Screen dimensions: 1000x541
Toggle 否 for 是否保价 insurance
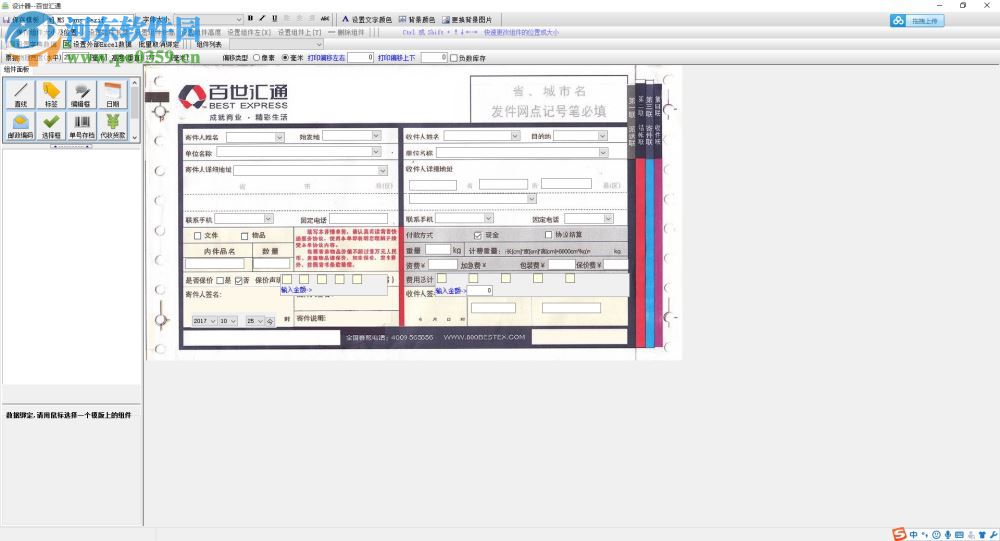[239, 280]
